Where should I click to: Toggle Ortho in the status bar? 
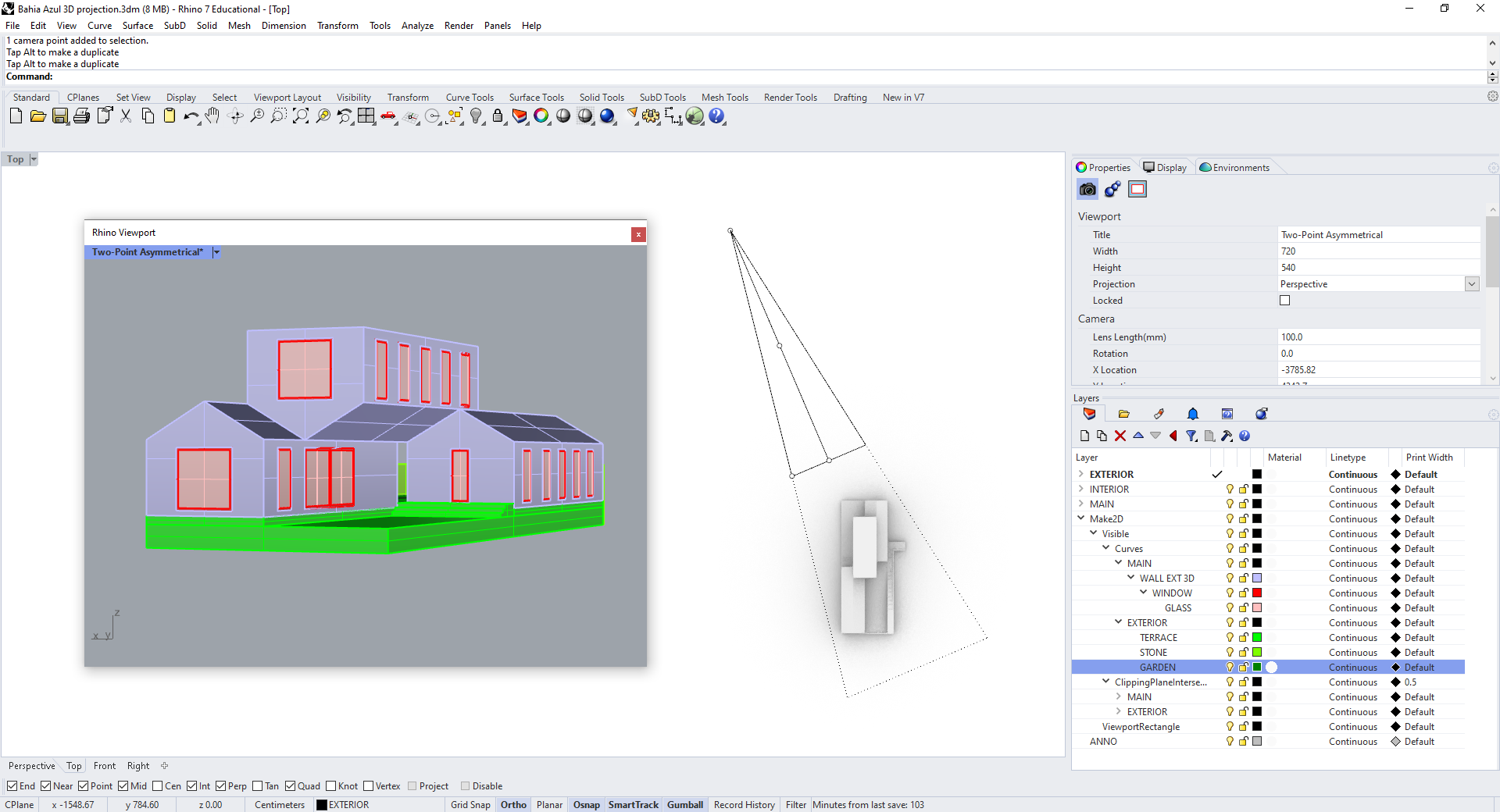tap(513, 805)
